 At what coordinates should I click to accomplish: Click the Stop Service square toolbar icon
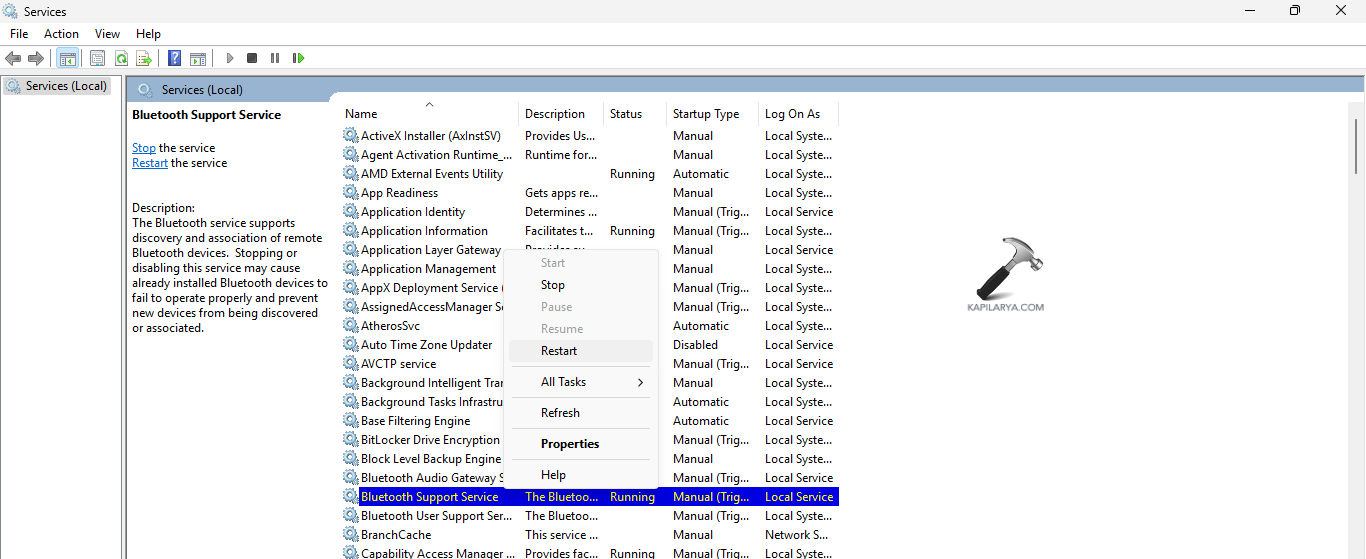click(x=252, y=58)
